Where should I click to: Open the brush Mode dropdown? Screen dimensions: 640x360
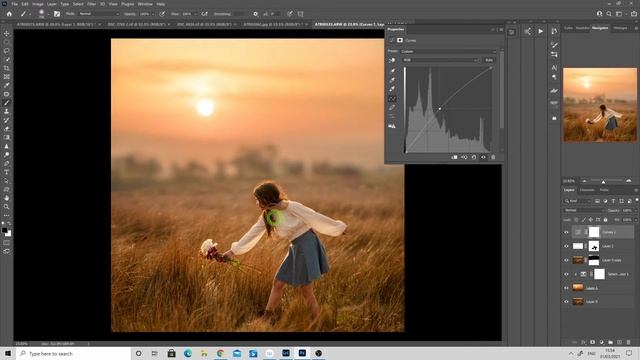point(99,14)
